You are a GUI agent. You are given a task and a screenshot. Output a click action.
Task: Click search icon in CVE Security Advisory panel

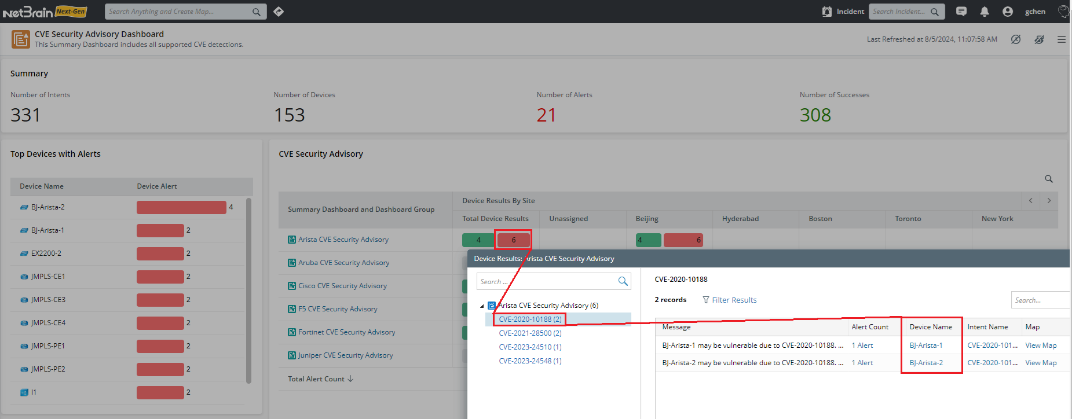click(1049, 178)
